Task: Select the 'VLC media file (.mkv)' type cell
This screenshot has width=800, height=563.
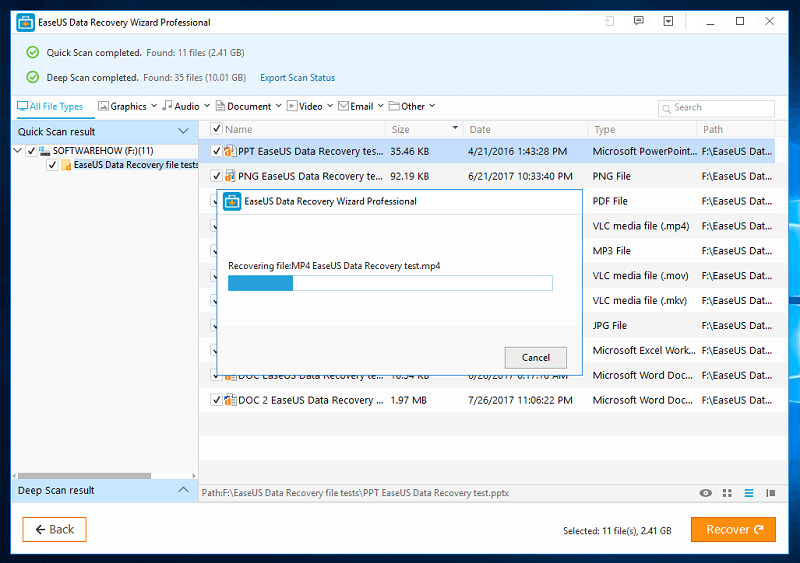Action: pyautogui.click(x=639, y=300)
